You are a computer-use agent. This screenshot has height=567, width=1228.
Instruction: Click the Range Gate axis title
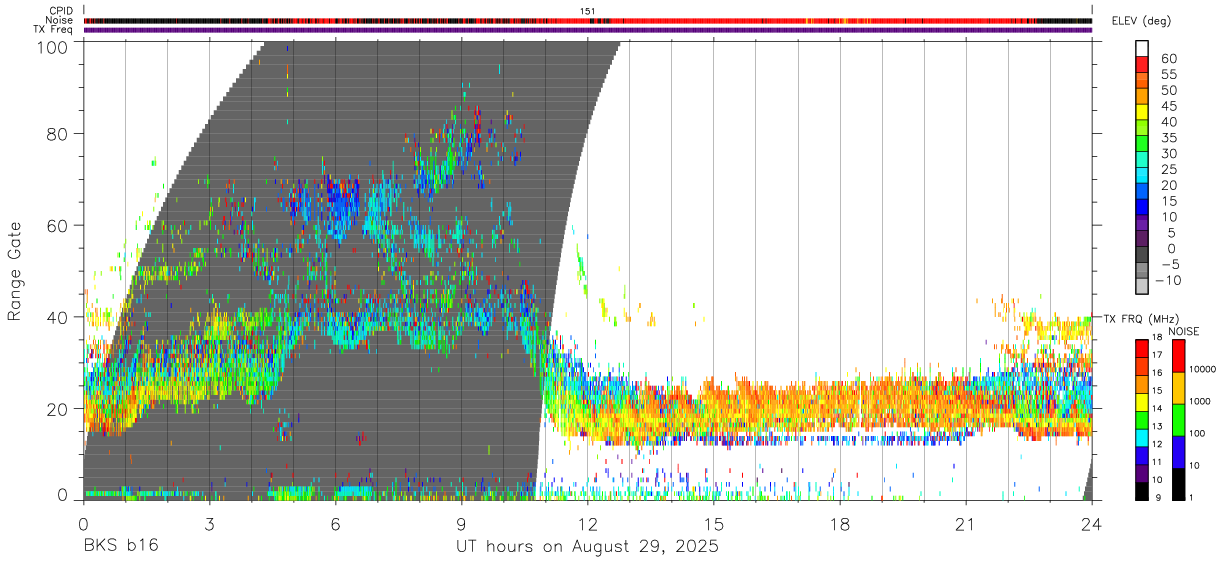click(x=15, y=270)
